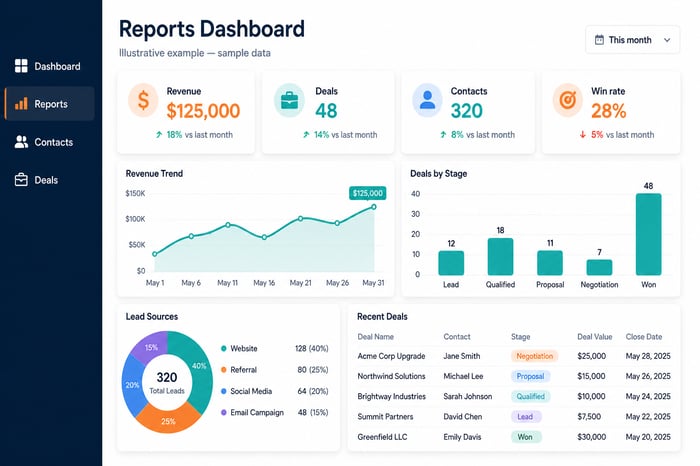The width and height of the screenshot is (700, 466).
Task: Click the $125,000 revenue figure
Action: (203, 111)
